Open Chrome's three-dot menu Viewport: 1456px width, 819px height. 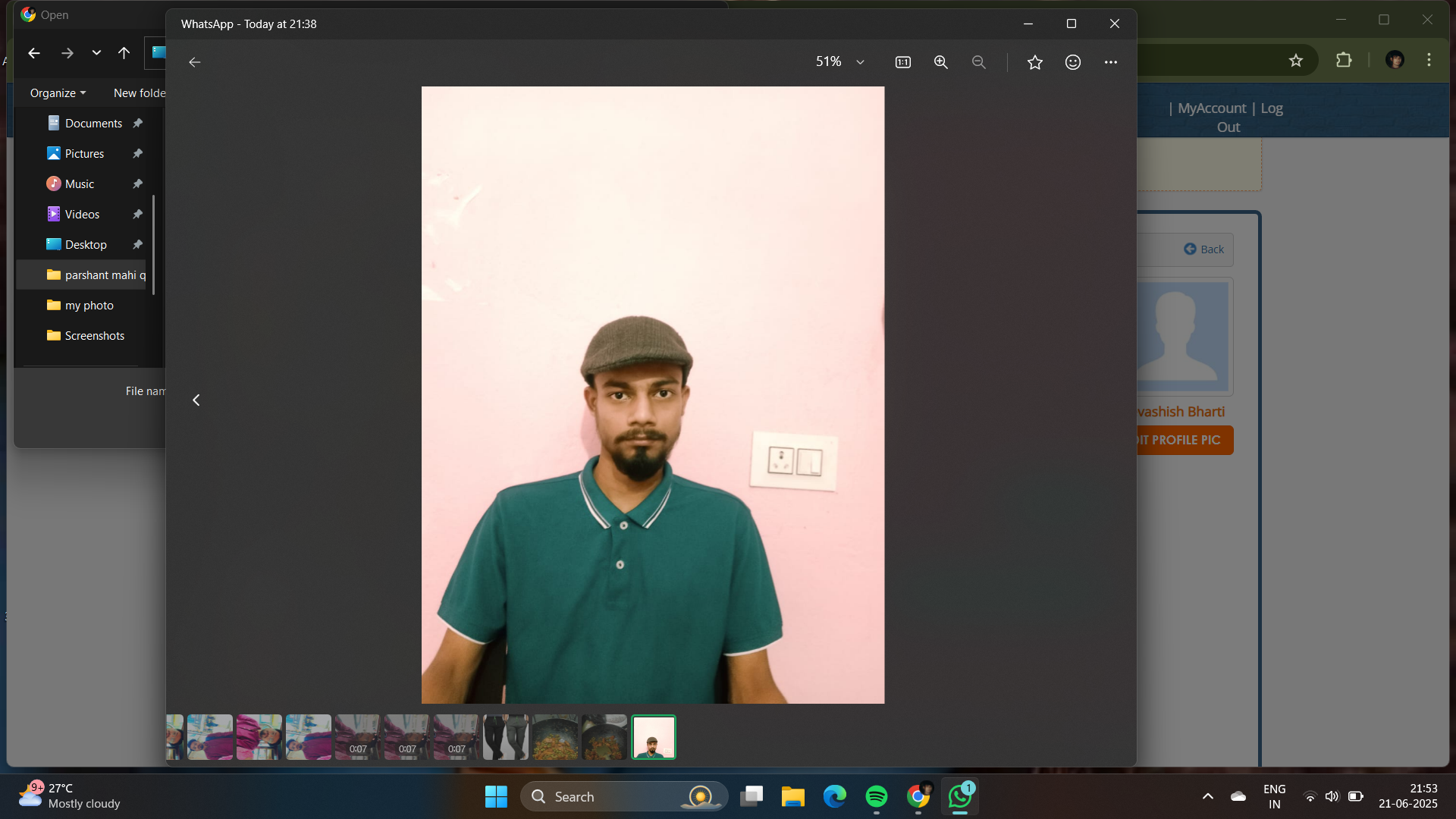click(x=1429, y=60)
